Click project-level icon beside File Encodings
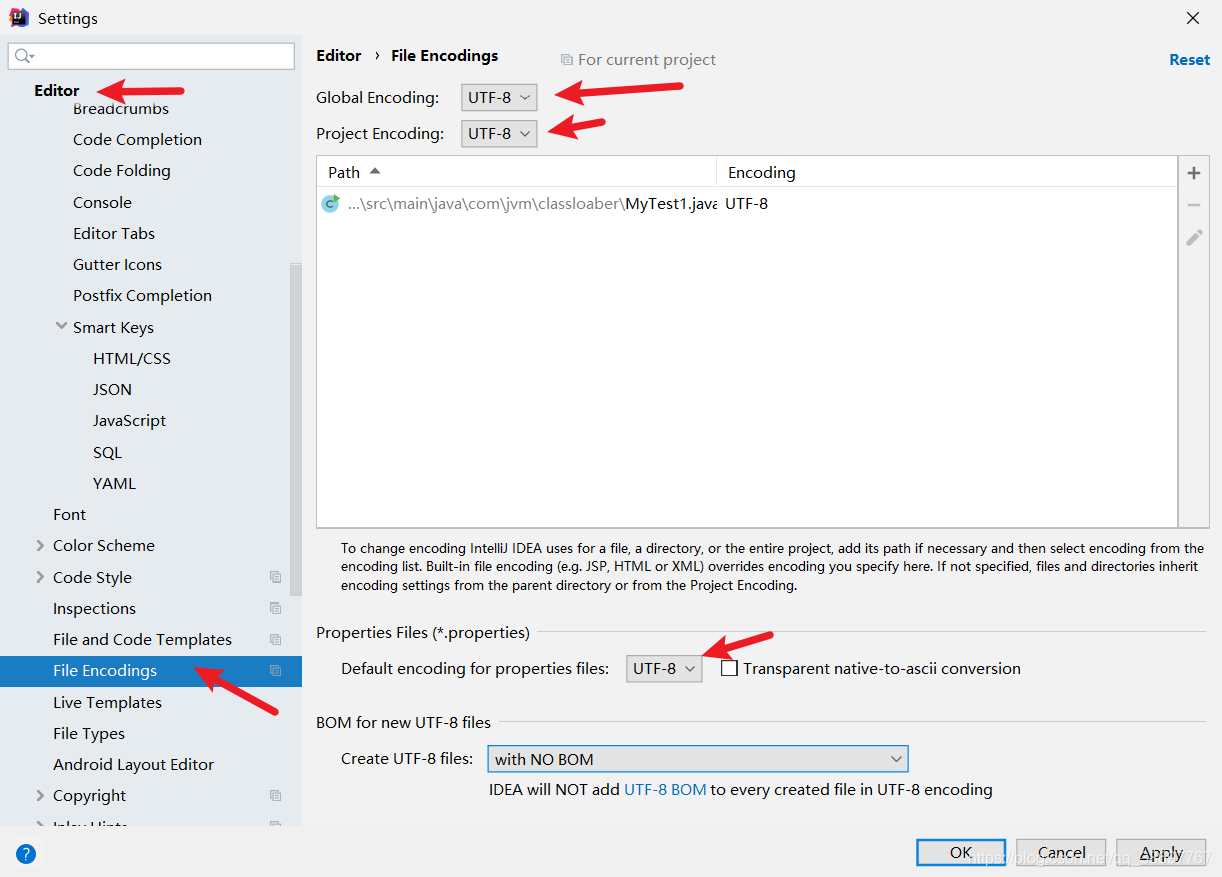The image size is (1222, 877). coord(275,671)
